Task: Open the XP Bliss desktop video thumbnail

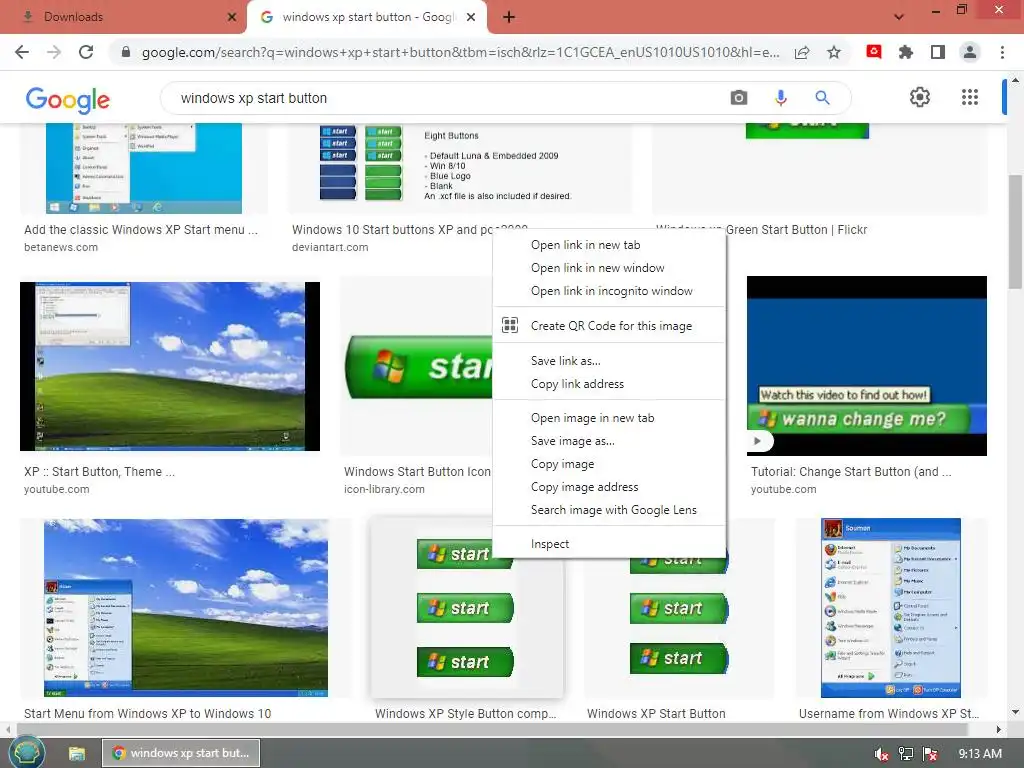Action: [170, 366]
